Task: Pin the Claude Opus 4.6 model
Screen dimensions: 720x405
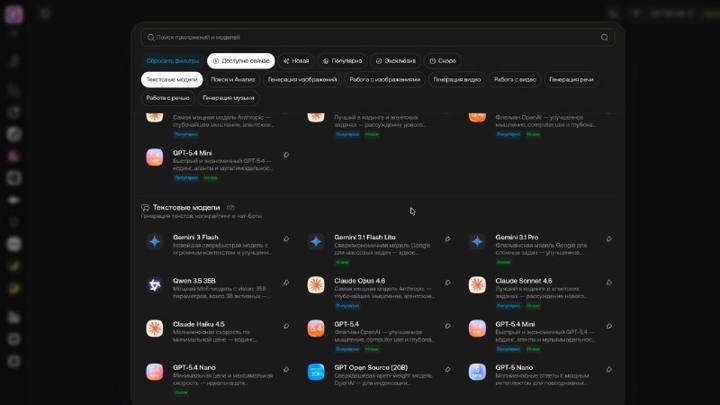Action: (x=448, y=282)
